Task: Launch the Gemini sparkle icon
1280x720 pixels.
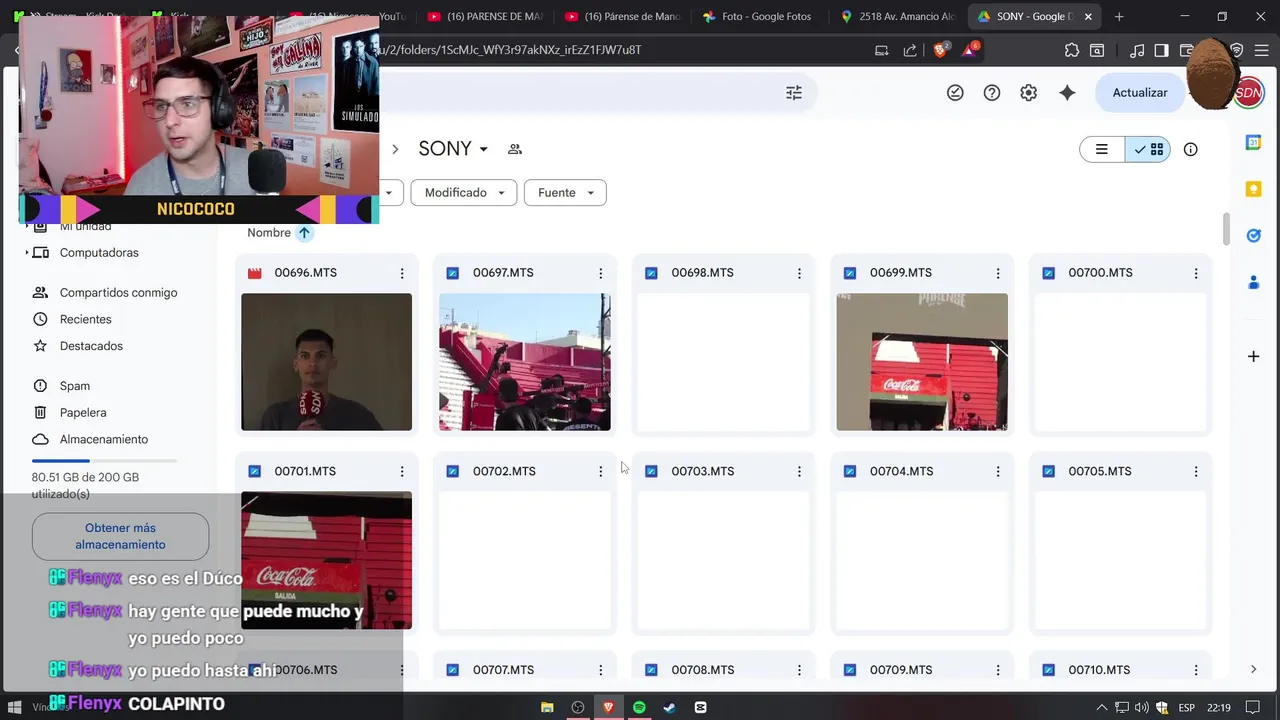Action: [1067, 93]
